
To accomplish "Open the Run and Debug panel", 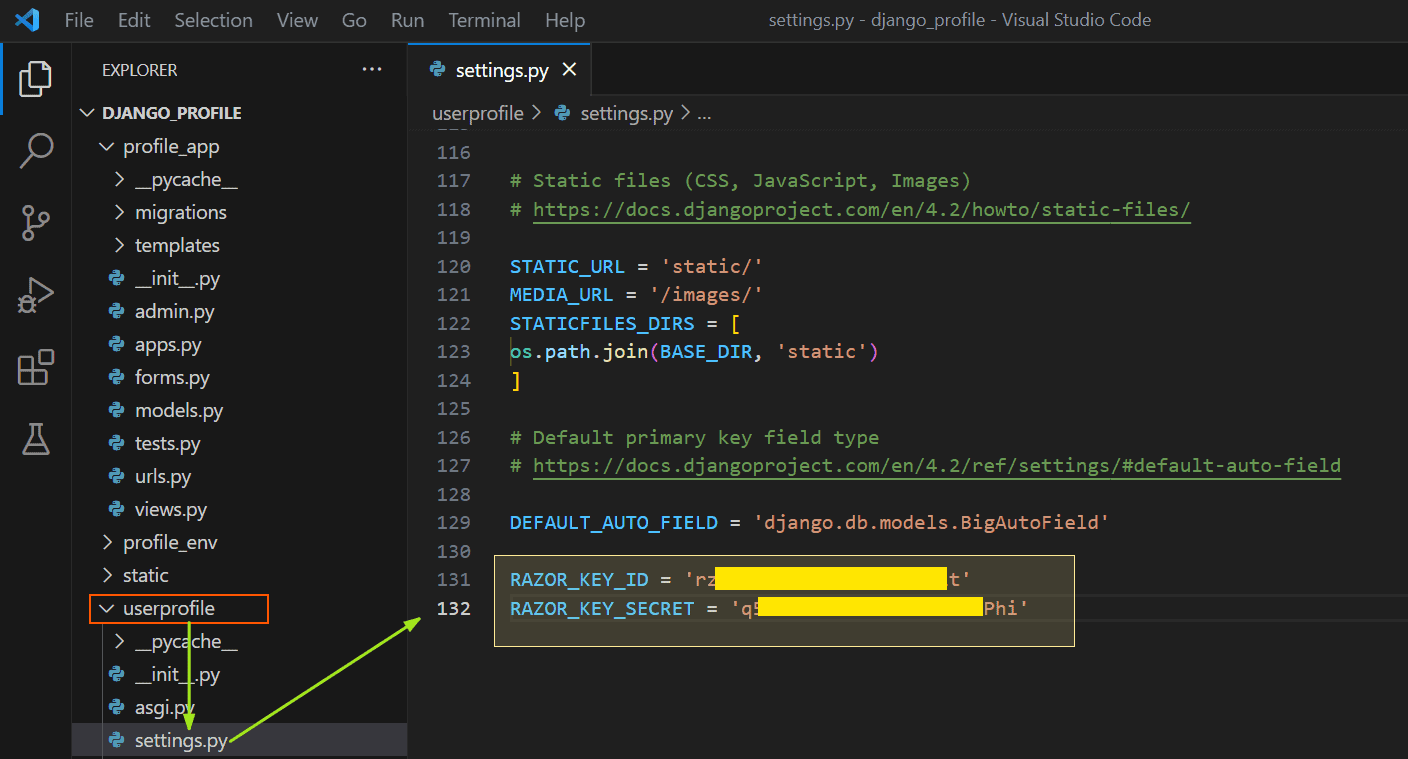I will [36, 294].
